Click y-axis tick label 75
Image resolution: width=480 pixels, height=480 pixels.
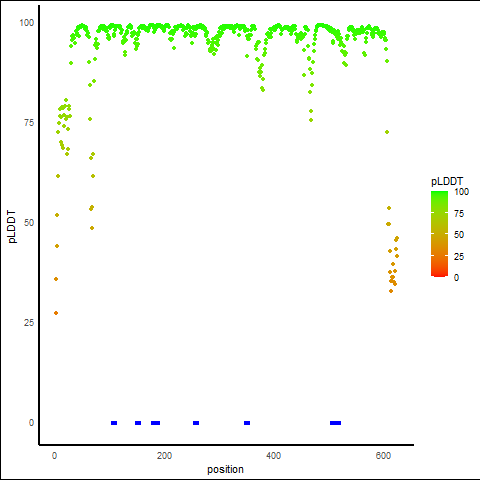29,123
